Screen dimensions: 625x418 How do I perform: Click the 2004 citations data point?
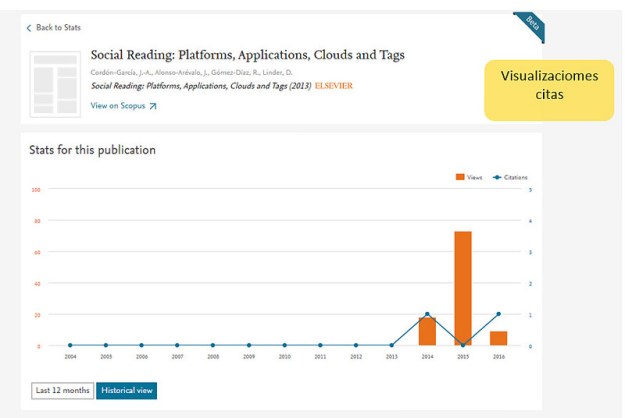pyautogui.click(x=70, y=346)
